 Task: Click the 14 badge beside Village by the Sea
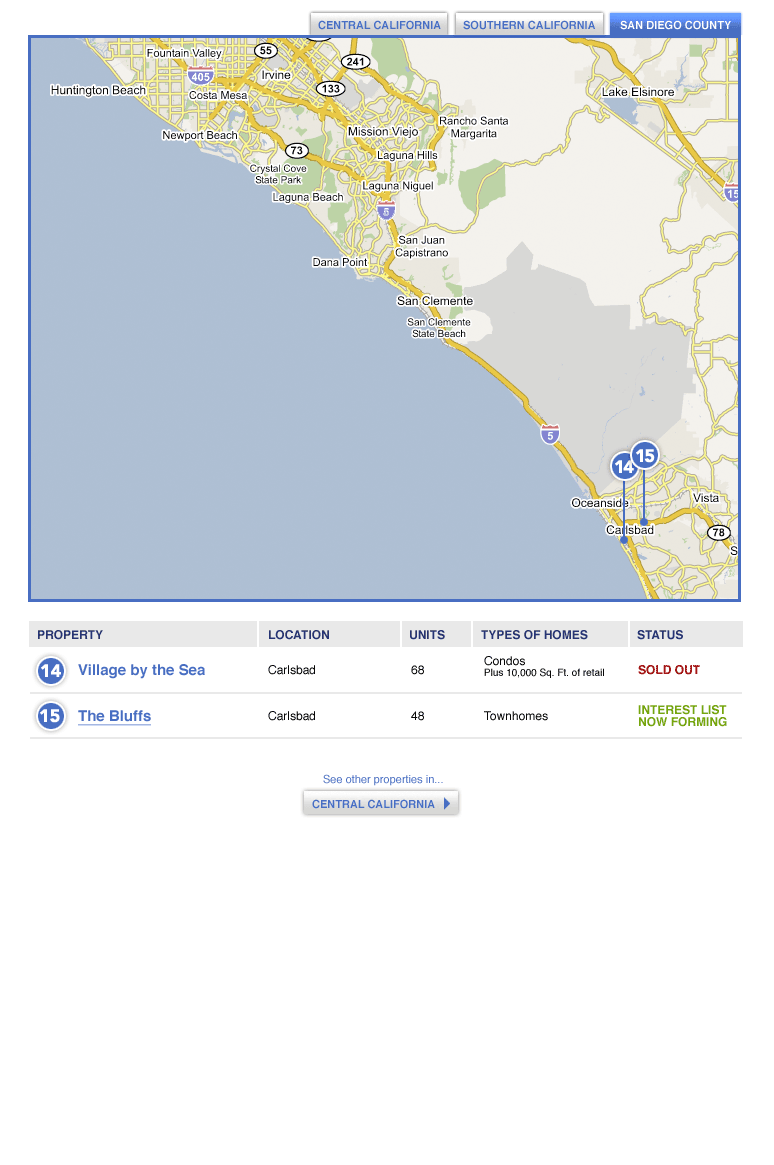tap(51, 670)
